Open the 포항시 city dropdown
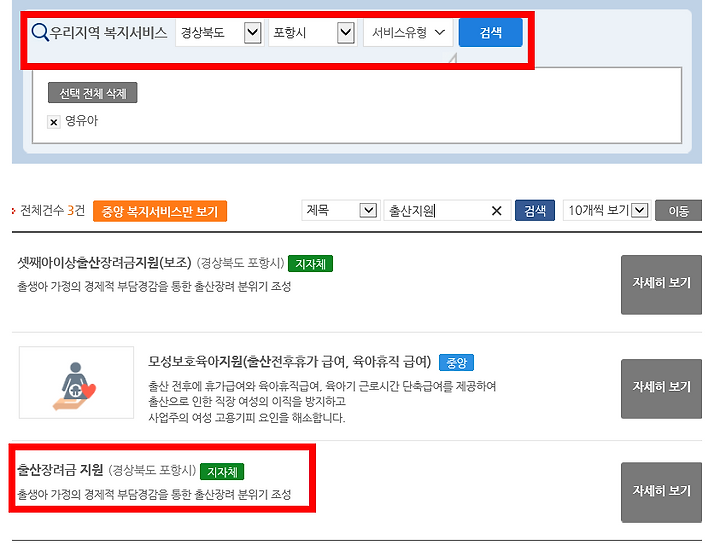Image resolution: width=720 pixels, height=545 pixels. click(x=312, y=33)
